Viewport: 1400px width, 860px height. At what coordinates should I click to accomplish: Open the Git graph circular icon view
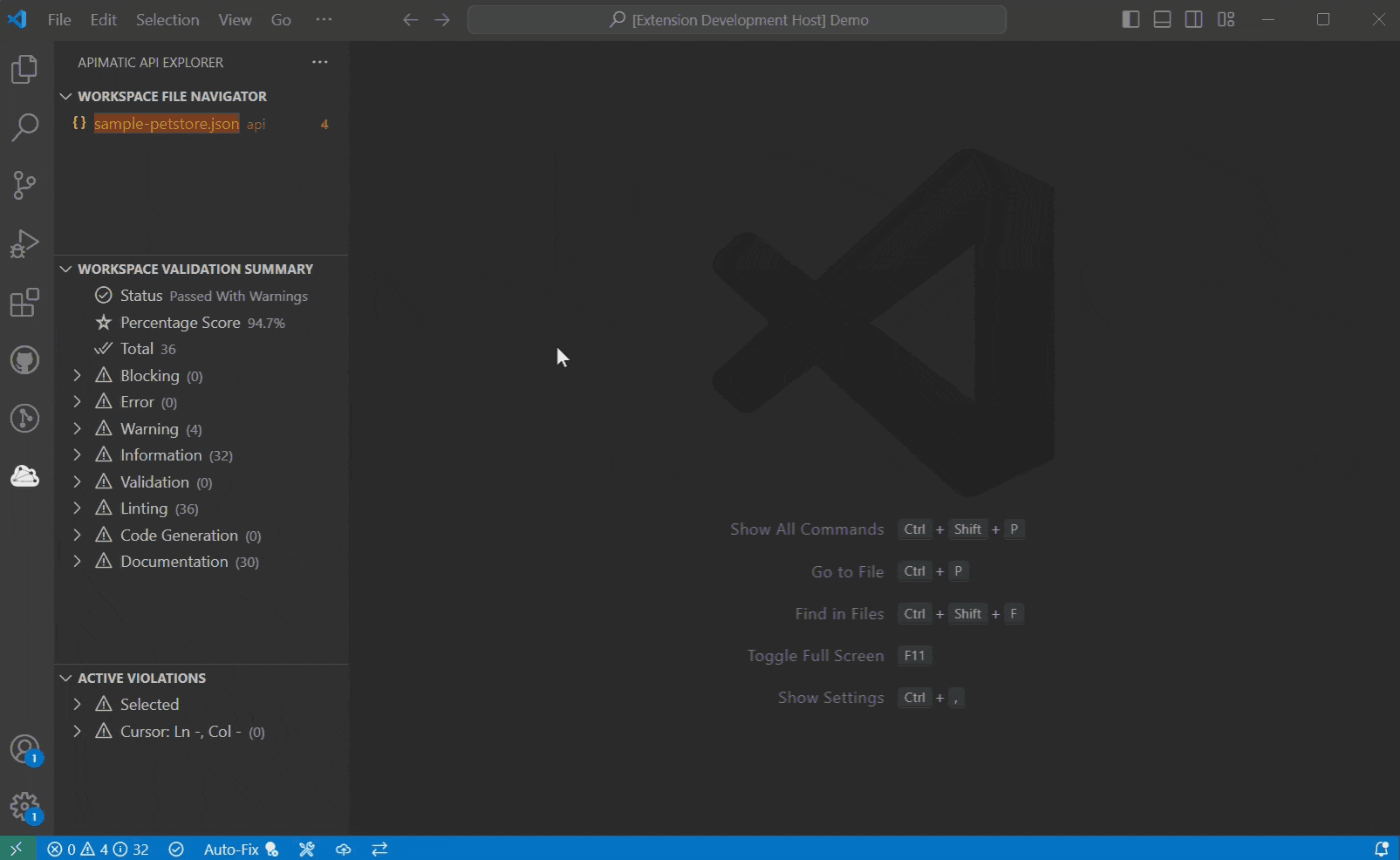point(24,419)
